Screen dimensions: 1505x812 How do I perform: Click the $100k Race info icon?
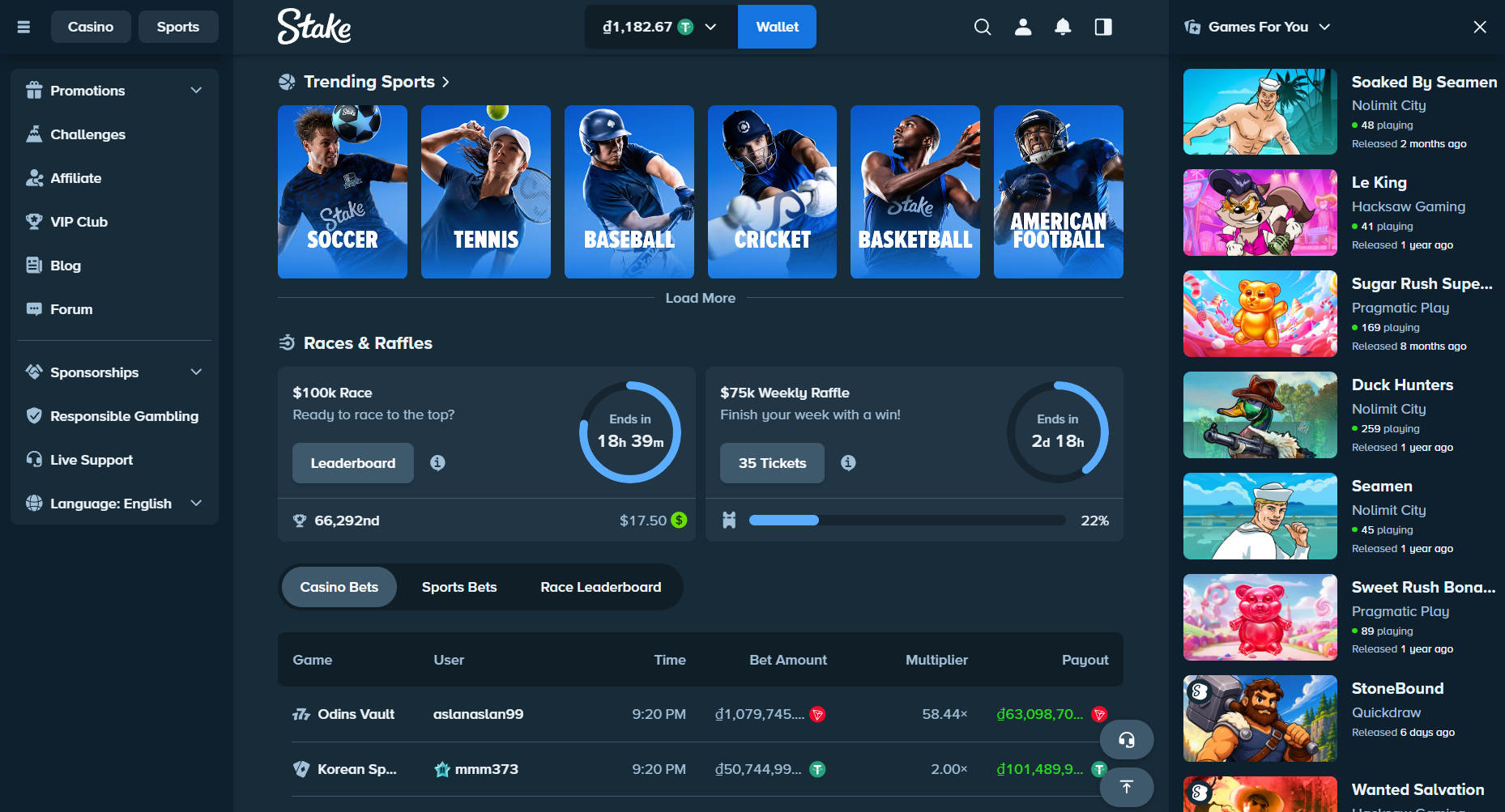point(437,462)
